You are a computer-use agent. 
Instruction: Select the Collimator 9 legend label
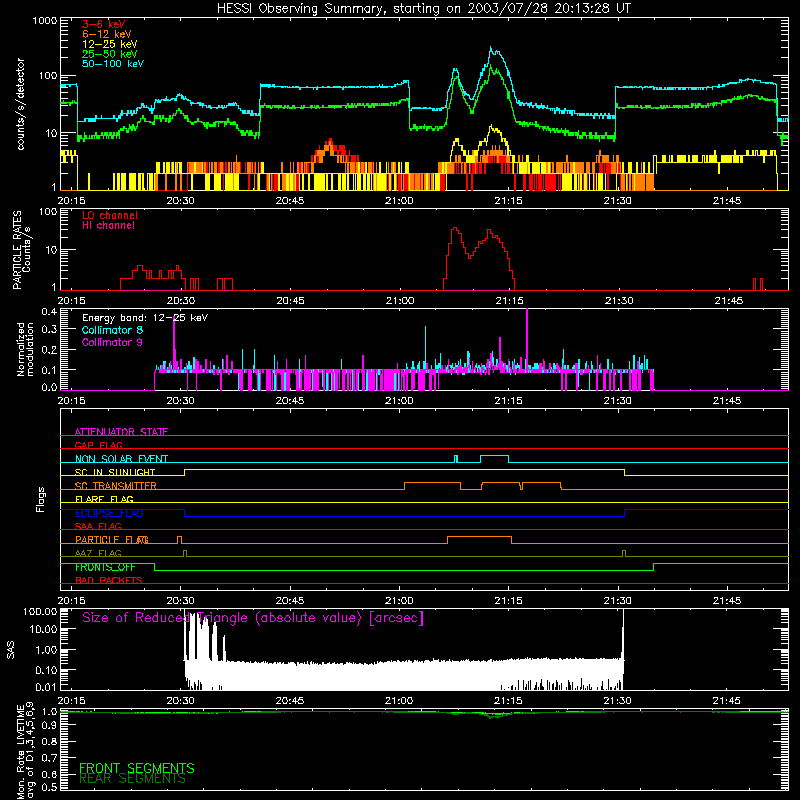click(112, 342)
